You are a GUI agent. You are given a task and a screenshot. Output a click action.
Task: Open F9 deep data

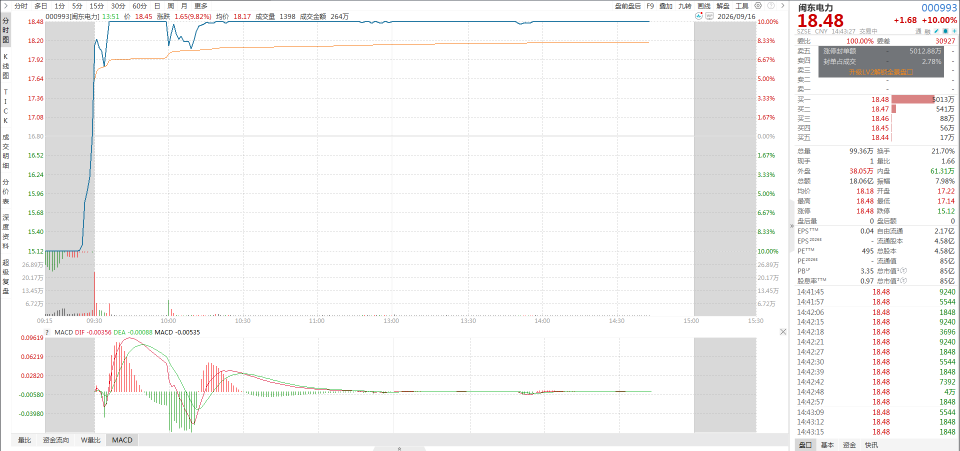(x=650, y=6)
